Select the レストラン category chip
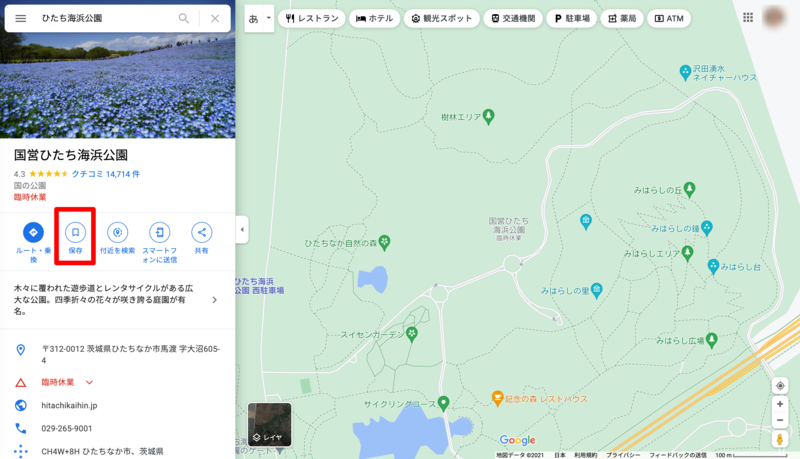Image resolution: width=800 pixels, height=459 pixels. pos(312,18)
